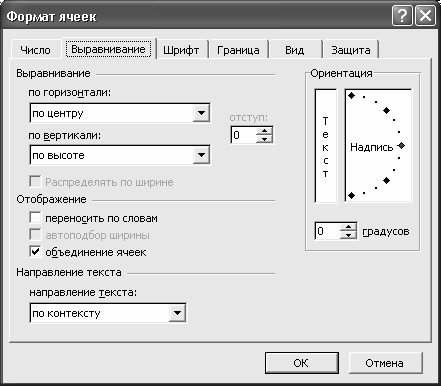Select the vertical 'Текст' orientation box
Screen dimensions: 441x386
pyautogui.click(x=325, y=146)
